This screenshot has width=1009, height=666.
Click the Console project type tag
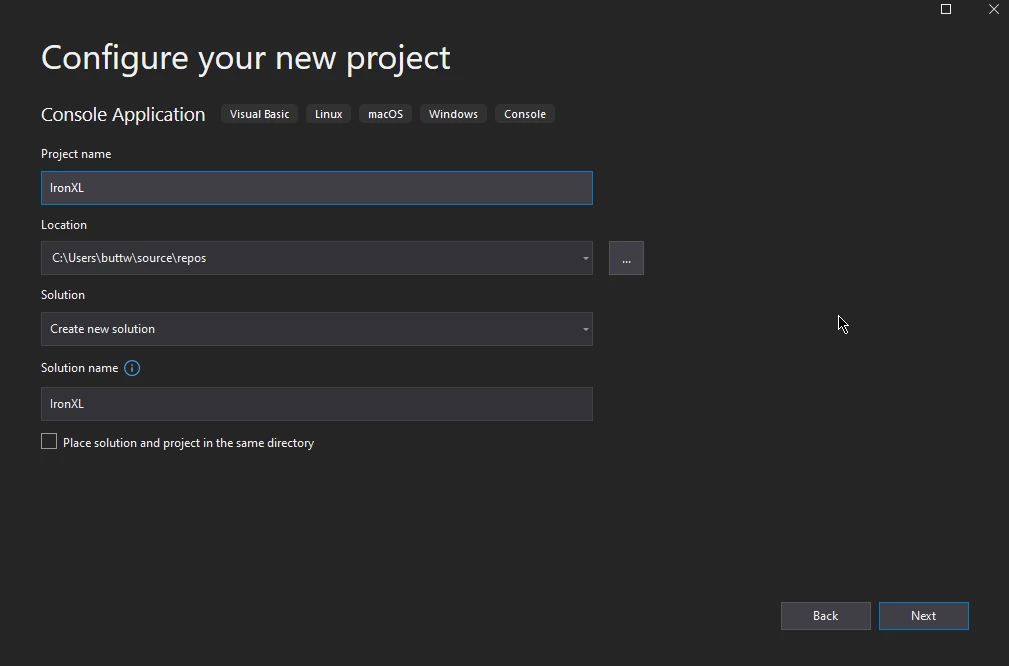pos(524,114)
